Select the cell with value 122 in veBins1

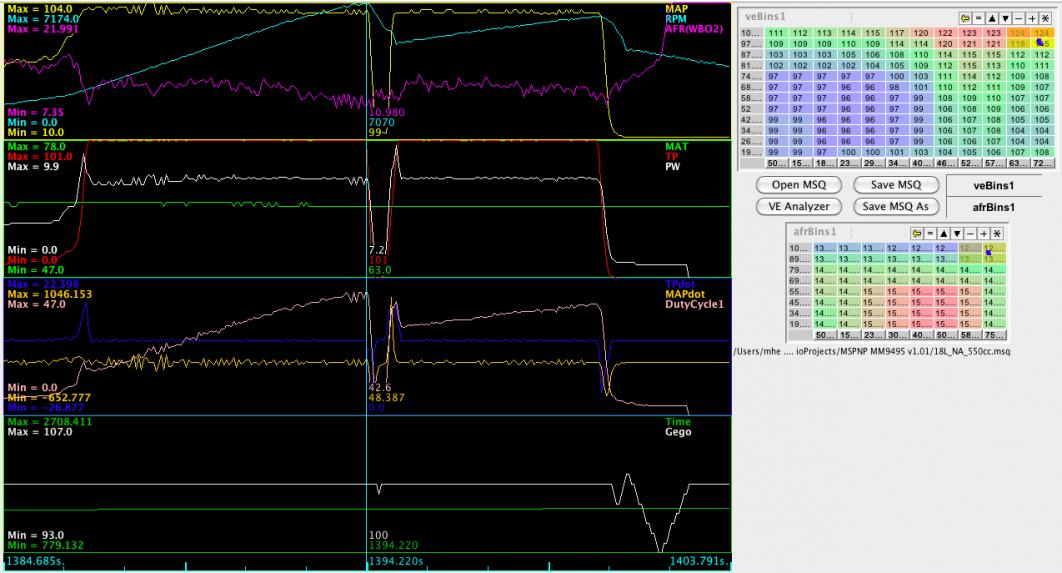945,34
